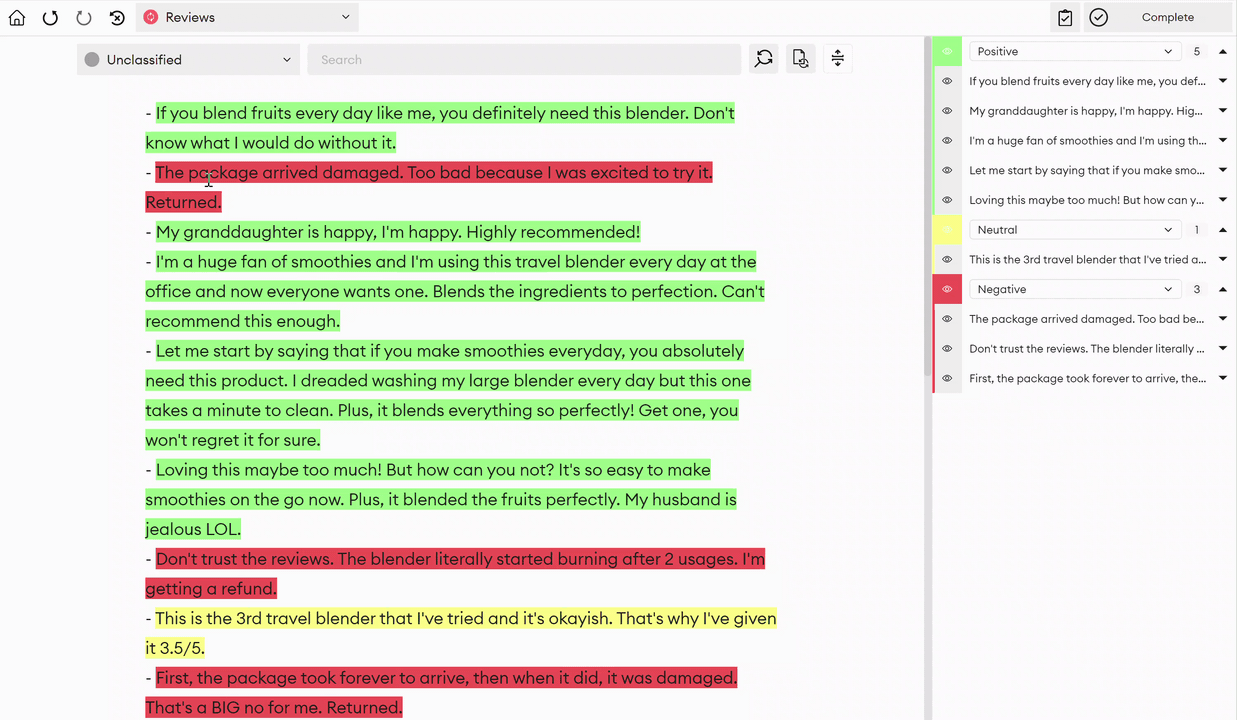Screen dimensions: 1237x720
Task: Click the yellow Neutral color swatch
Action: click(947, 230)
